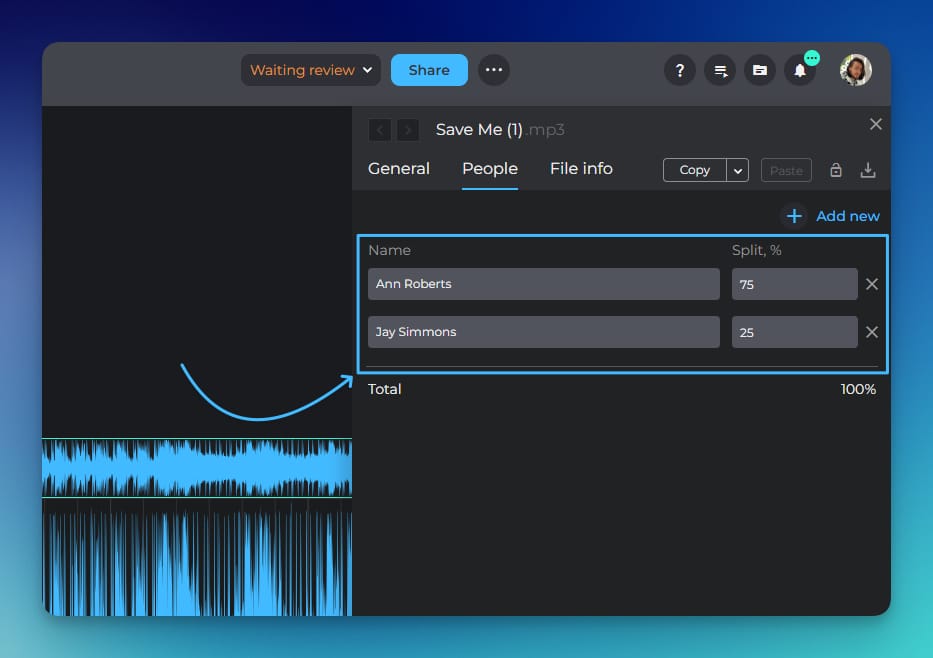Remove the Ann Roberts row
The height and width of the screenshot is (658, 933).
(x=872, y=284)
